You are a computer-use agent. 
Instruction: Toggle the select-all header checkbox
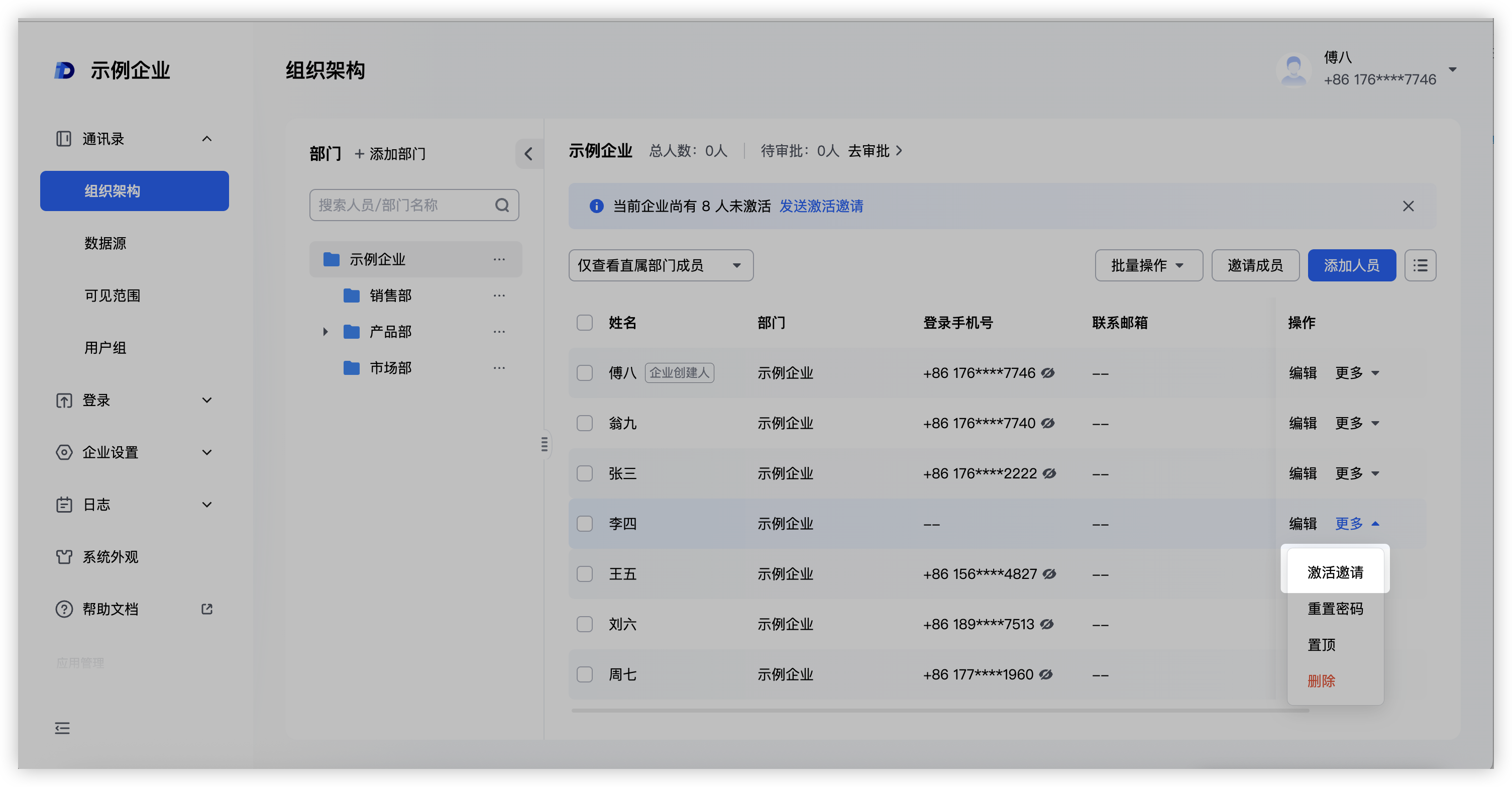[x=585, y=323]
